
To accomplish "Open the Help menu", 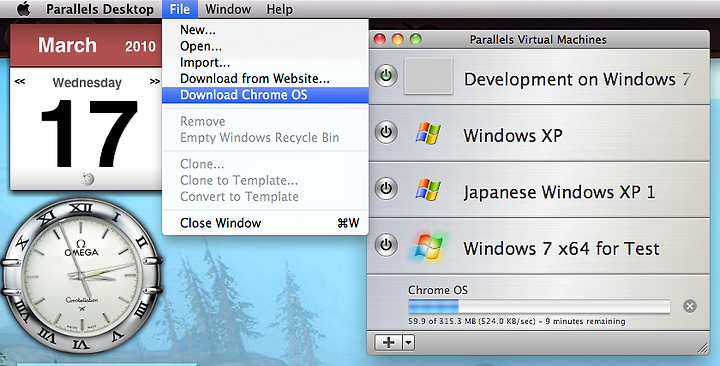I will (280, 9).
